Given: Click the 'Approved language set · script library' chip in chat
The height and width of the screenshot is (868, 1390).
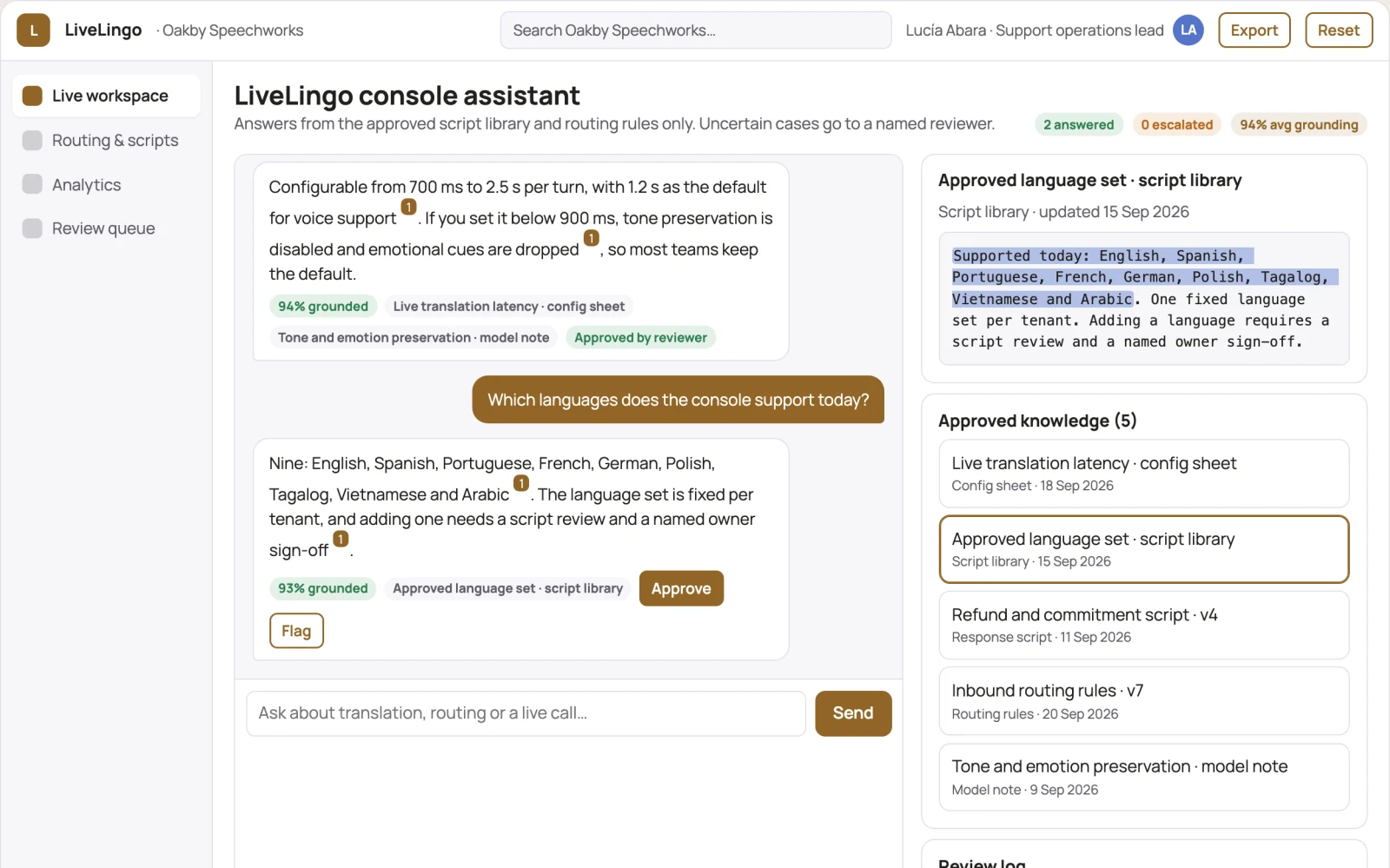Looking at the screenshot, I should pos(508,588).
